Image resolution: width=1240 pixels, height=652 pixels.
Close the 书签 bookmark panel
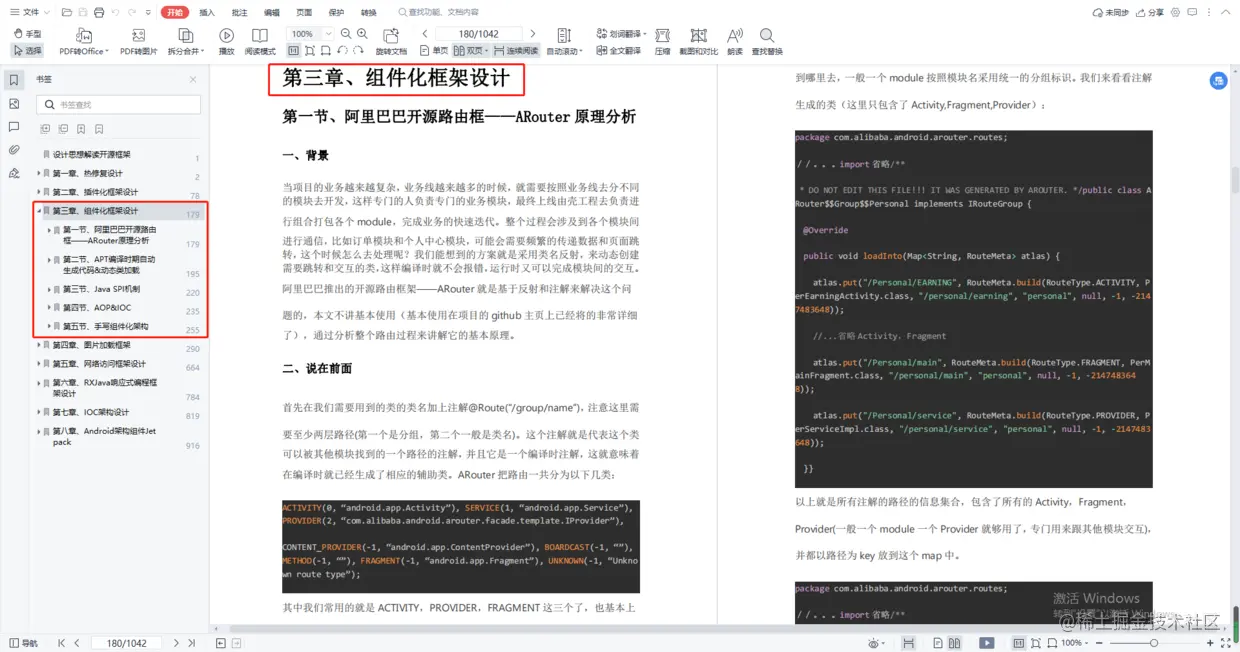193,80
